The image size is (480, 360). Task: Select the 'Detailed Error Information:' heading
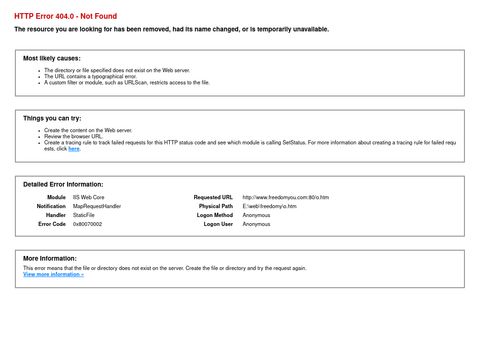click(x=63, y=184)
